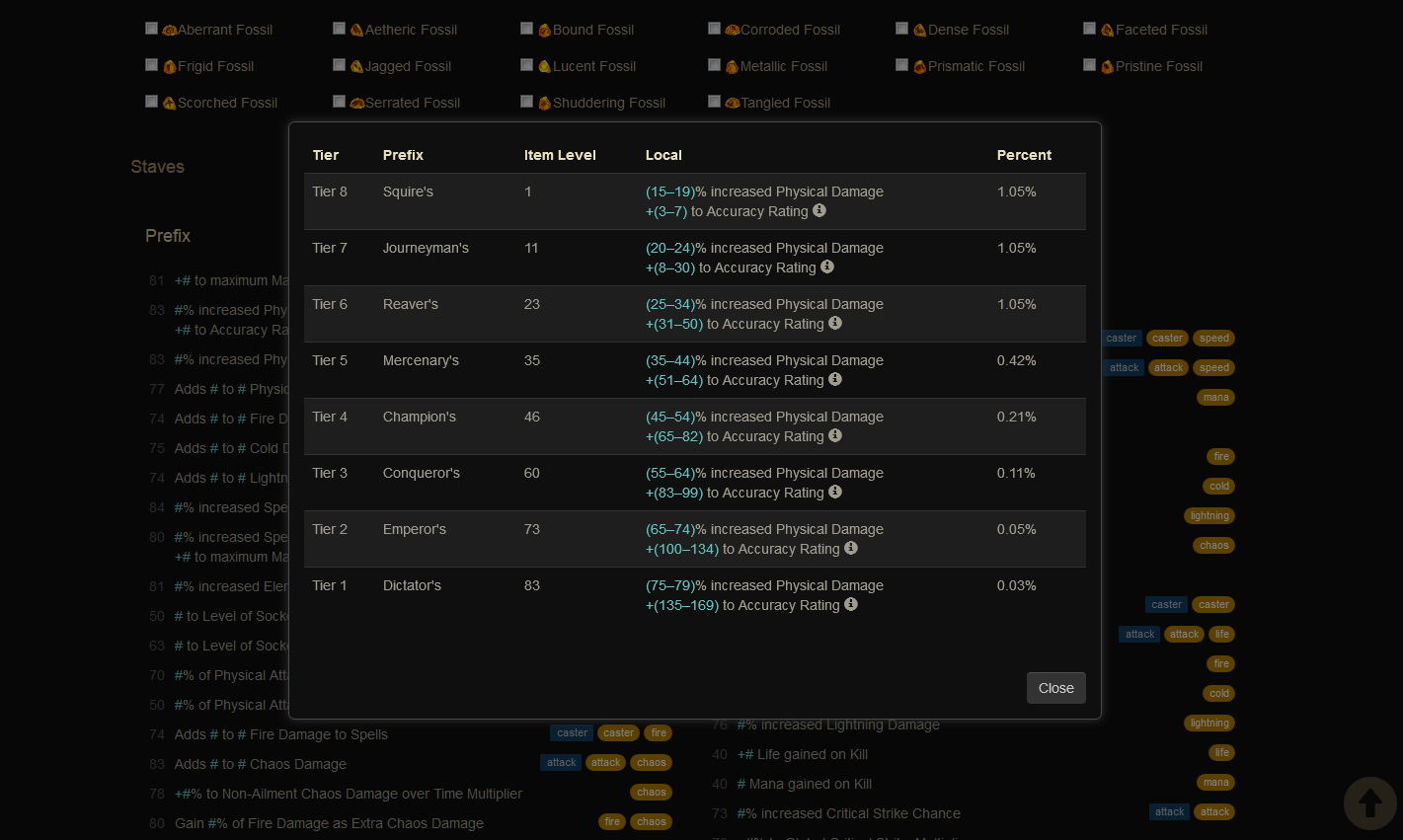Click the Aberrant Fossil icon
Image resolution: width=1403 pixels, height=840 pixels.
tap(169, 31)
